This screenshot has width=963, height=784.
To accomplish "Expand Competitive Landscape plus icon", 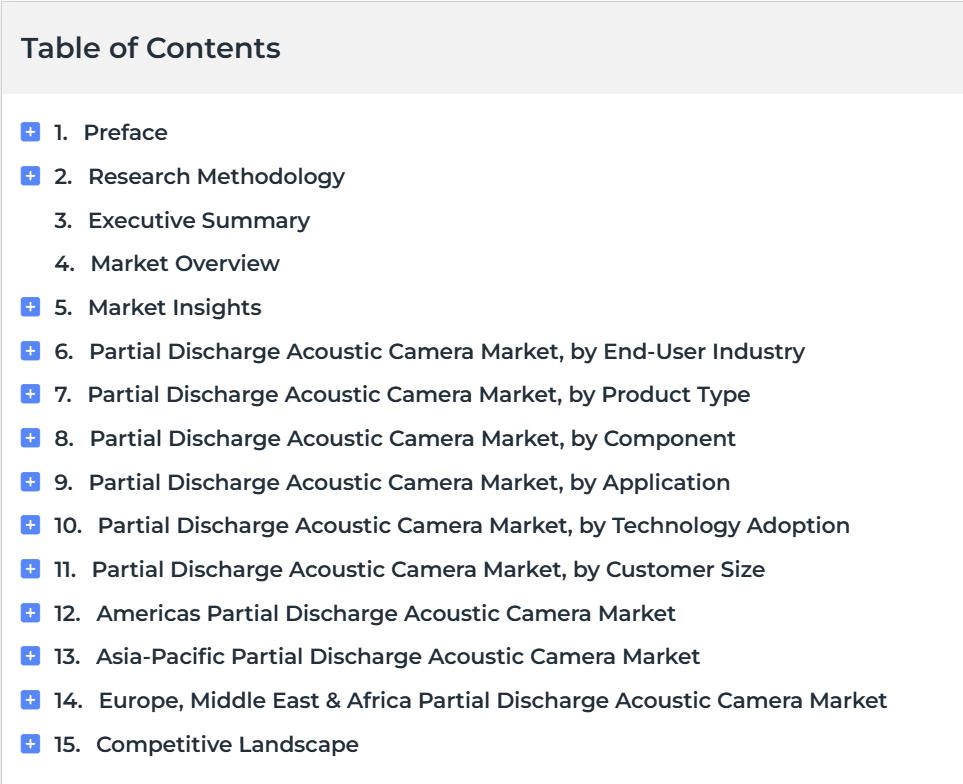I will 30,744.
